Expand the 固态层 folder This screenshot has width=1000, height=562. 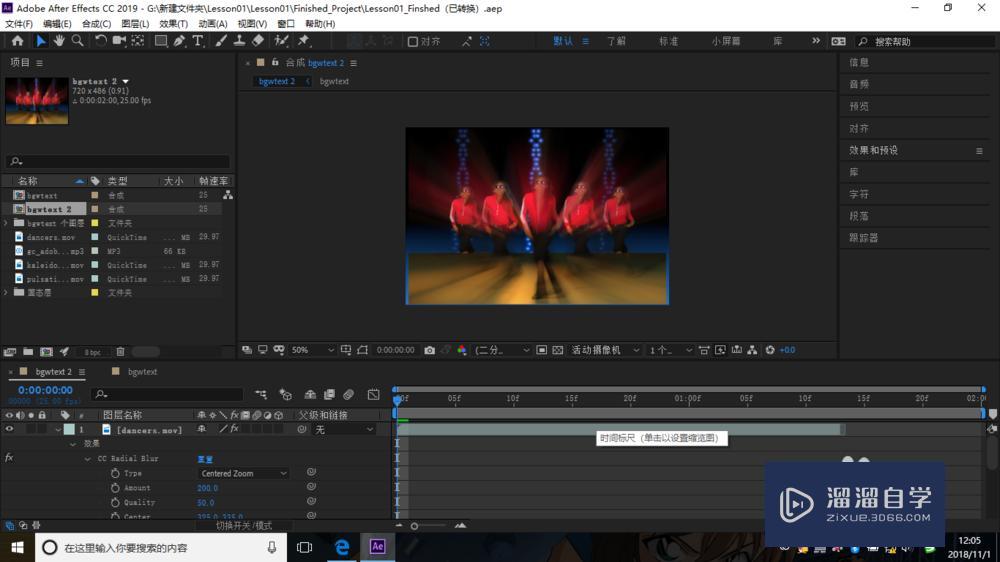click(6, 293)
